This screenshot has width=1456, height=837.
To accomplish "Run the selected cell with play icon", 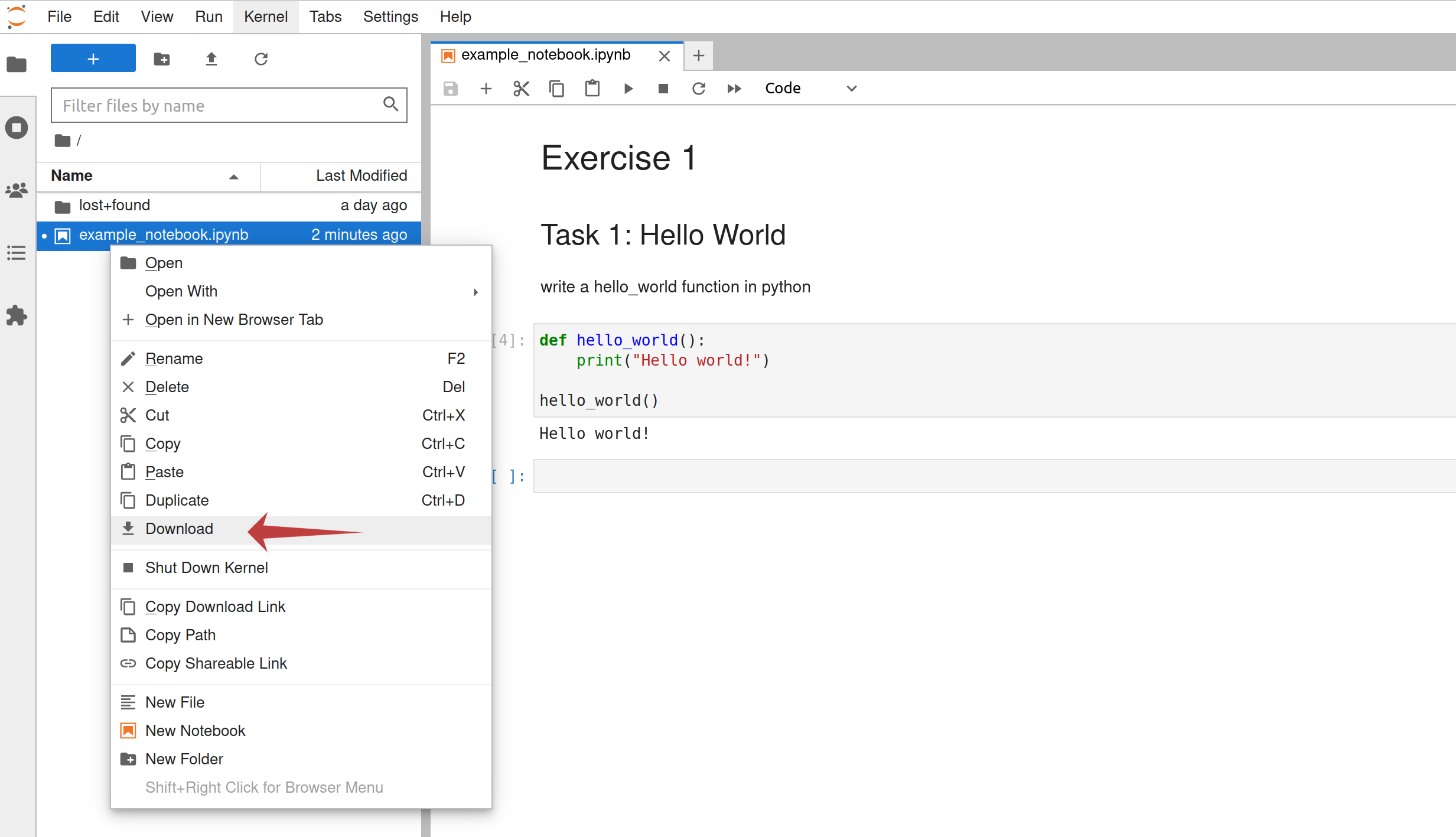I will (628, 89).
